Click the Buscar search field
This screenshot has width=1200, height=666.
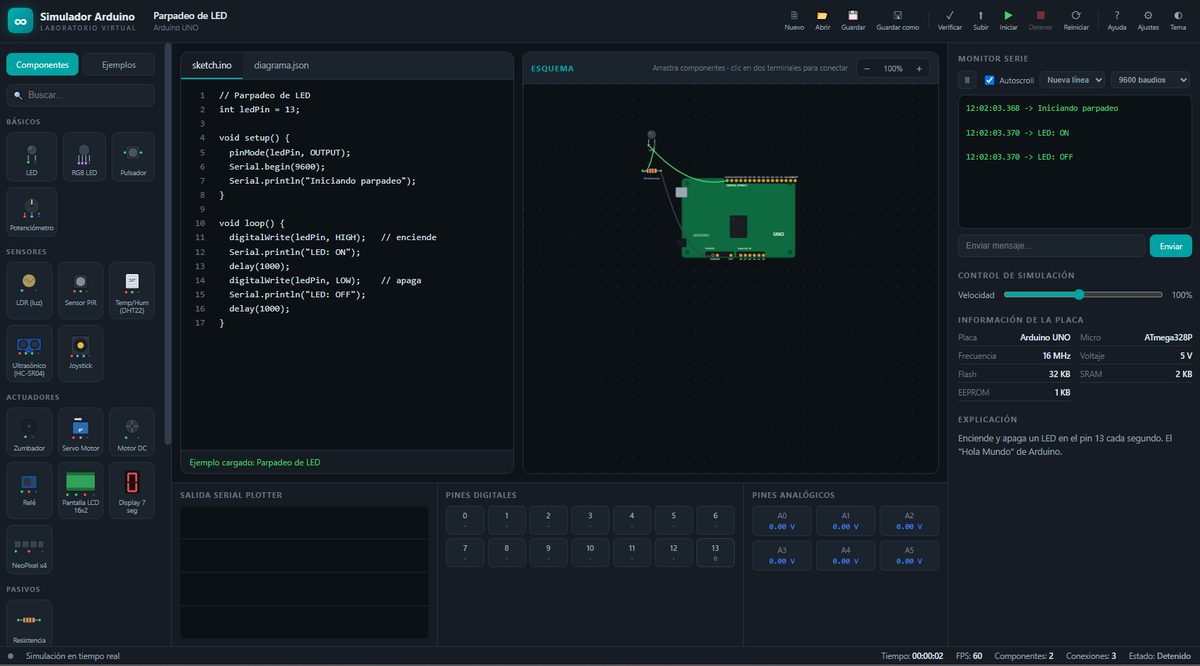pyautogui.click(x=81, y=95)
